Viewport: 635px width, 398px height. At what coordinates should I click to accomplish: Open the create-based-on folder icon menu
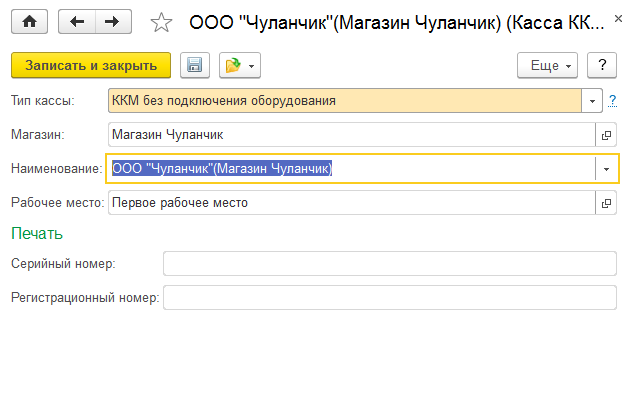coord(240,65)
